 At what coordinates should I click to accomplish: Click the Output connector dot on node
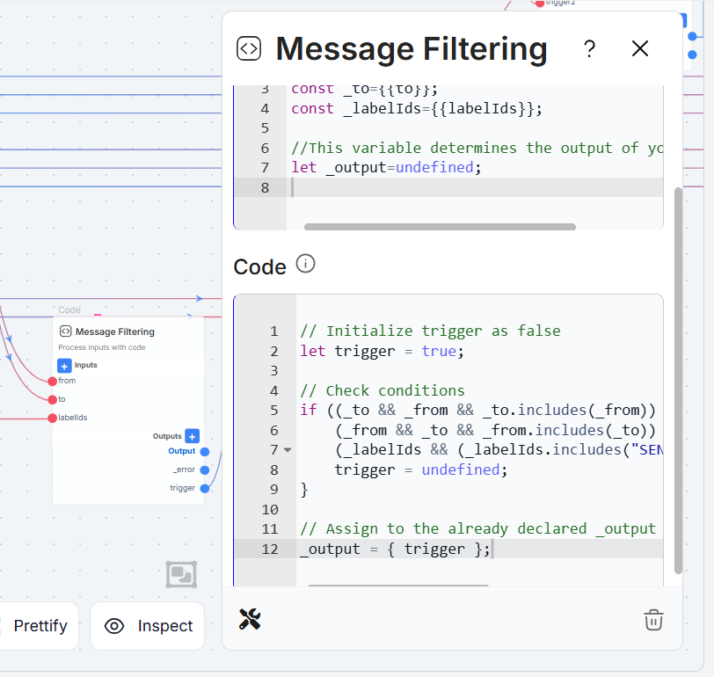205,452
